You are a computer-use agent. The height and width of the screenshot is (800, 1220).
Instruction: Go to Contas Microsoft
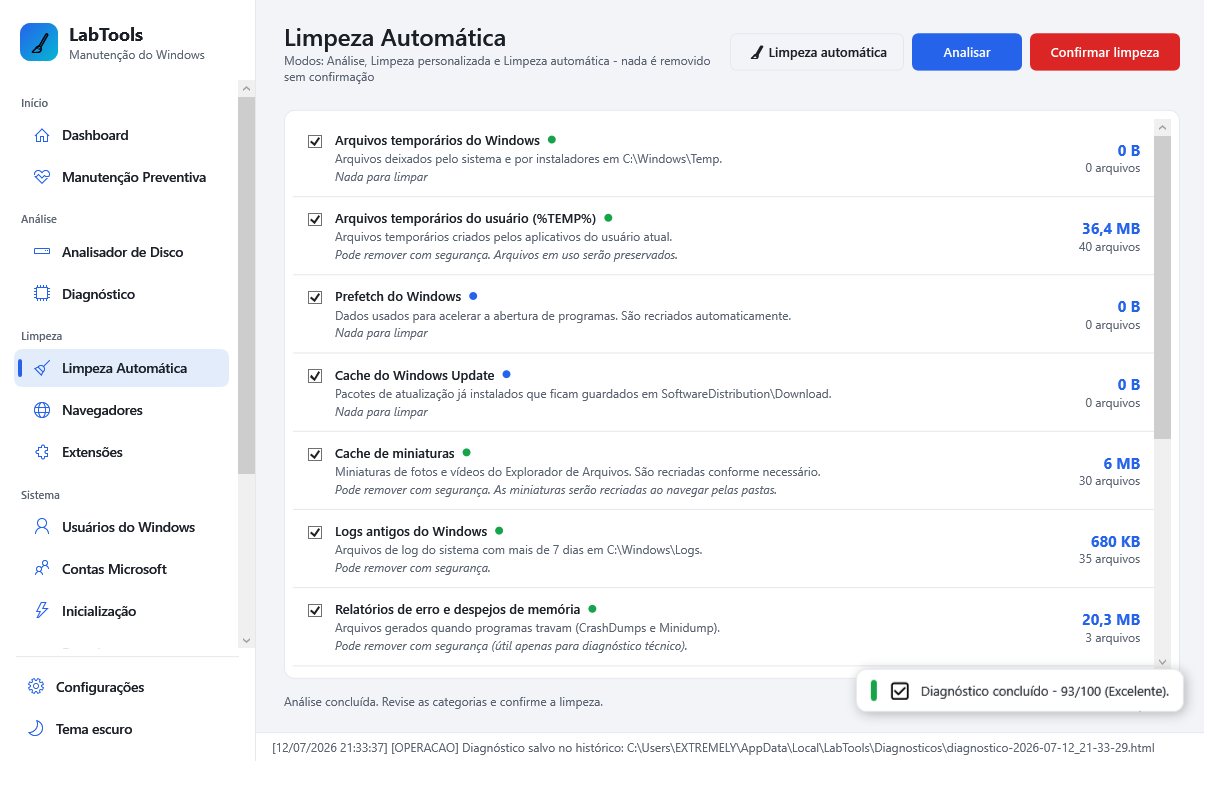[122, 569]
